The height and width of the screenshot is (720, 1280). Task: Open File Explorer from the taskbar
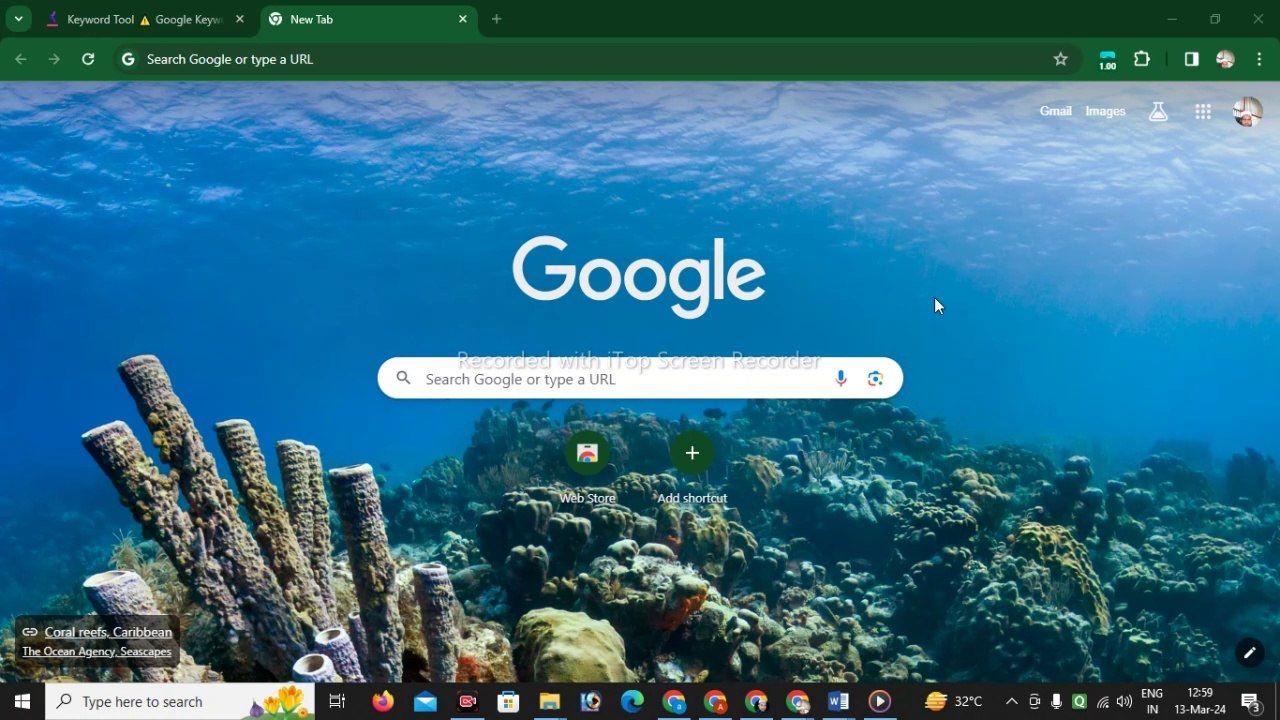549,701
